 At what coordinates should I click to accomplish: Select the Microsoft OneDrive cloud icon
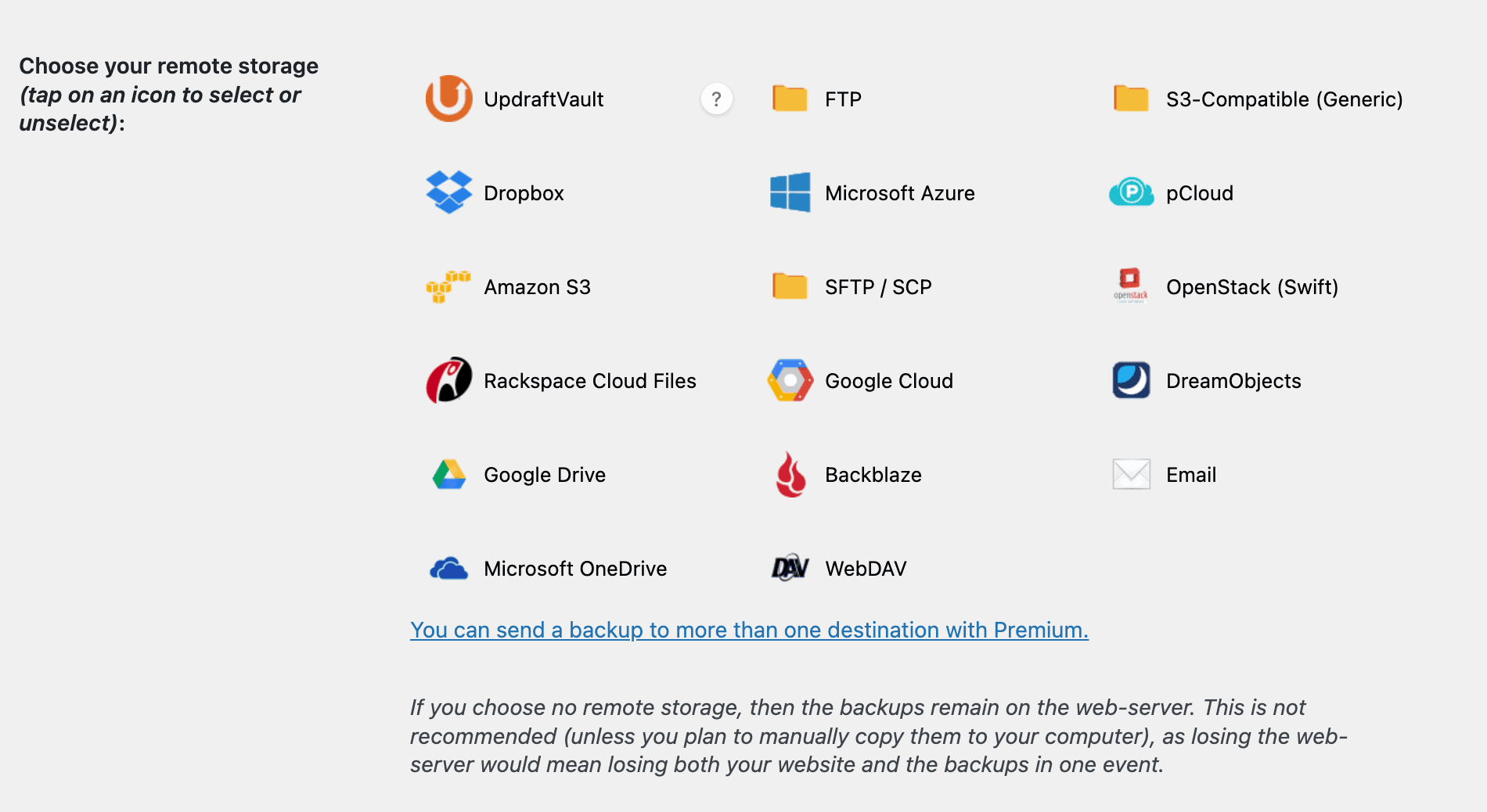tap(448, 568)
